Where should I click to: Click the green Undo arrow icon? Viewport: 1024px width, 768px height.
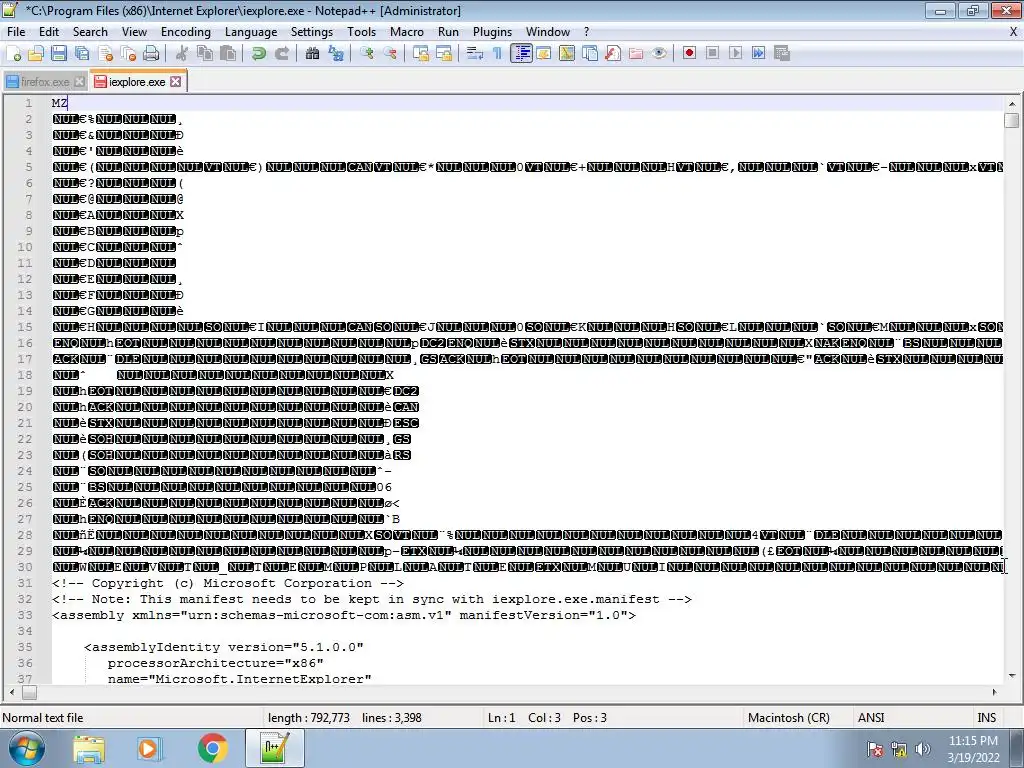point(259,54)
